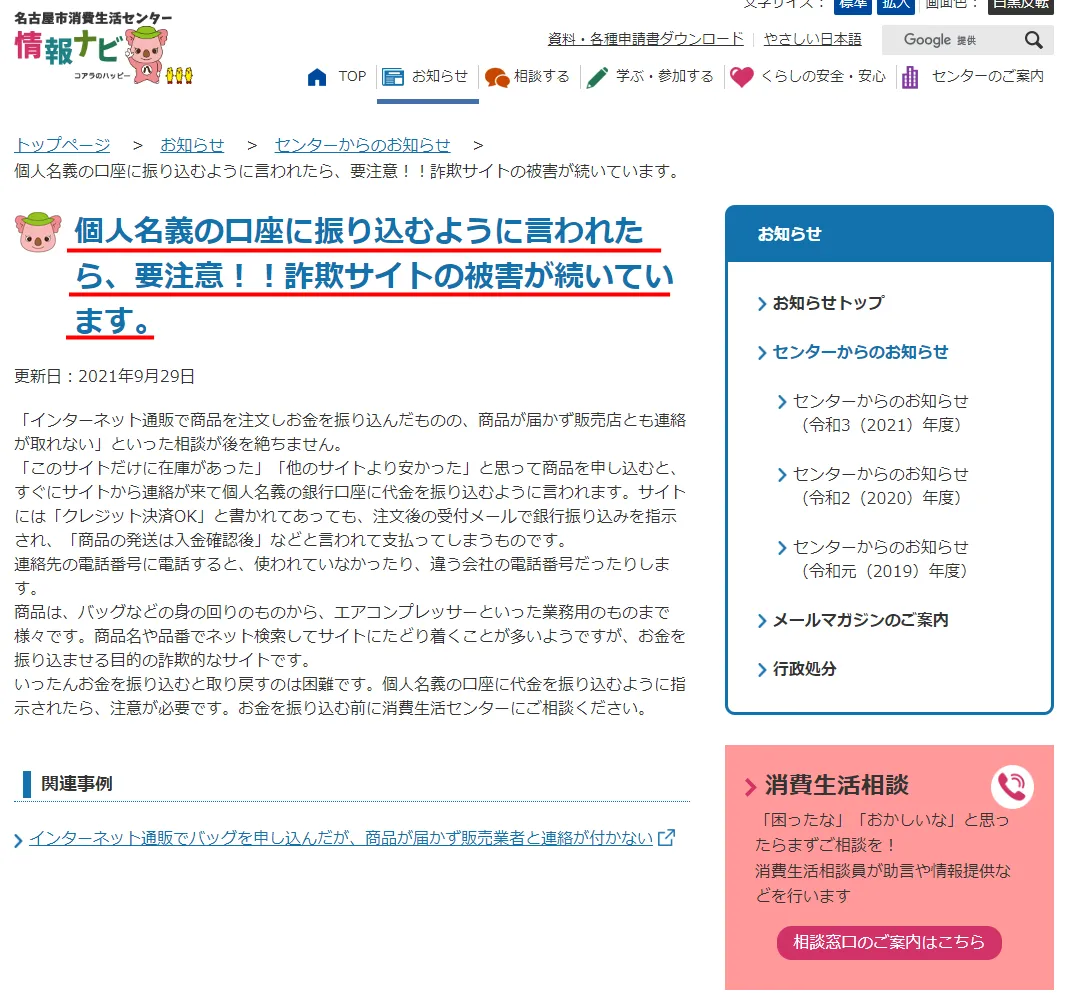This screenshot has width=1066, height=1007.
Task: Click 相談窓口のご案内はこちら button
Action: pyautogui.click(x=888, y=942)
